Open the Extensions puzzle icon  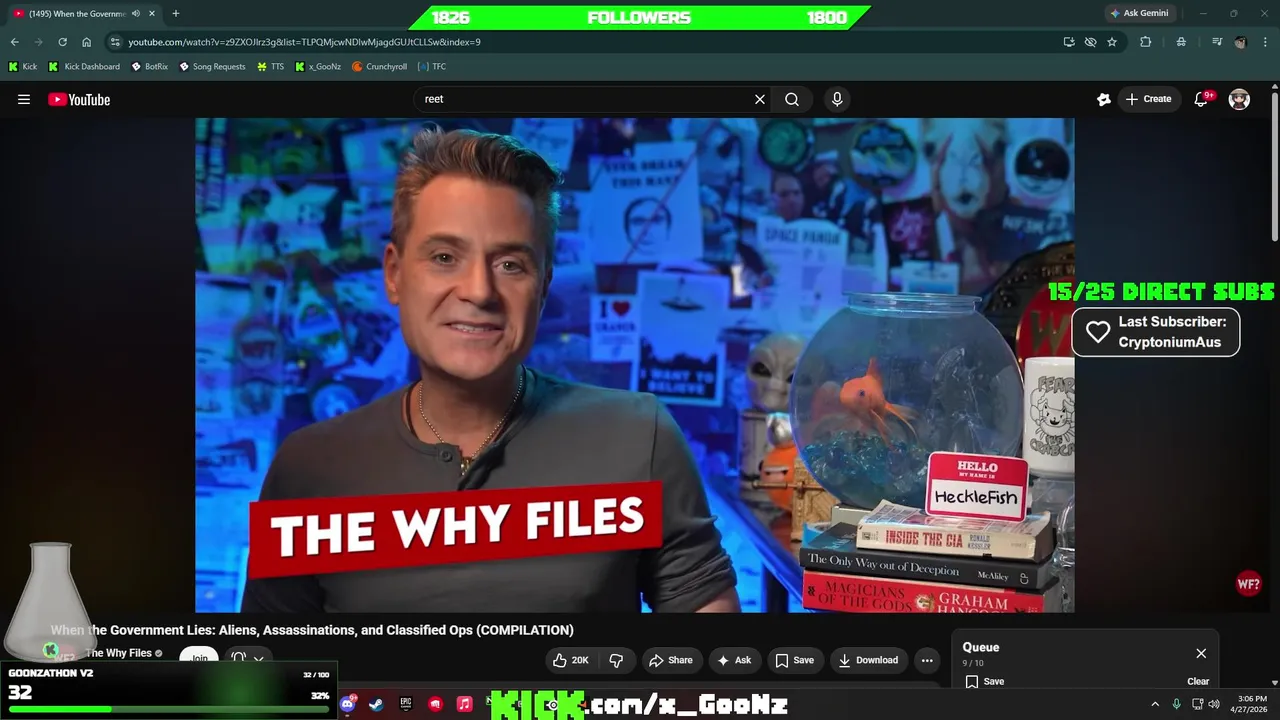(x=1146, y=42)
